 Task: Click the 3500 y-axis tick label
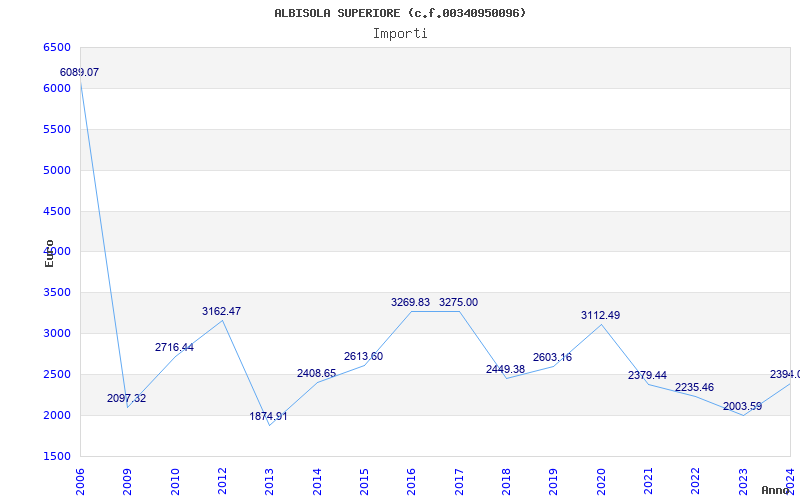pos(57,293)
